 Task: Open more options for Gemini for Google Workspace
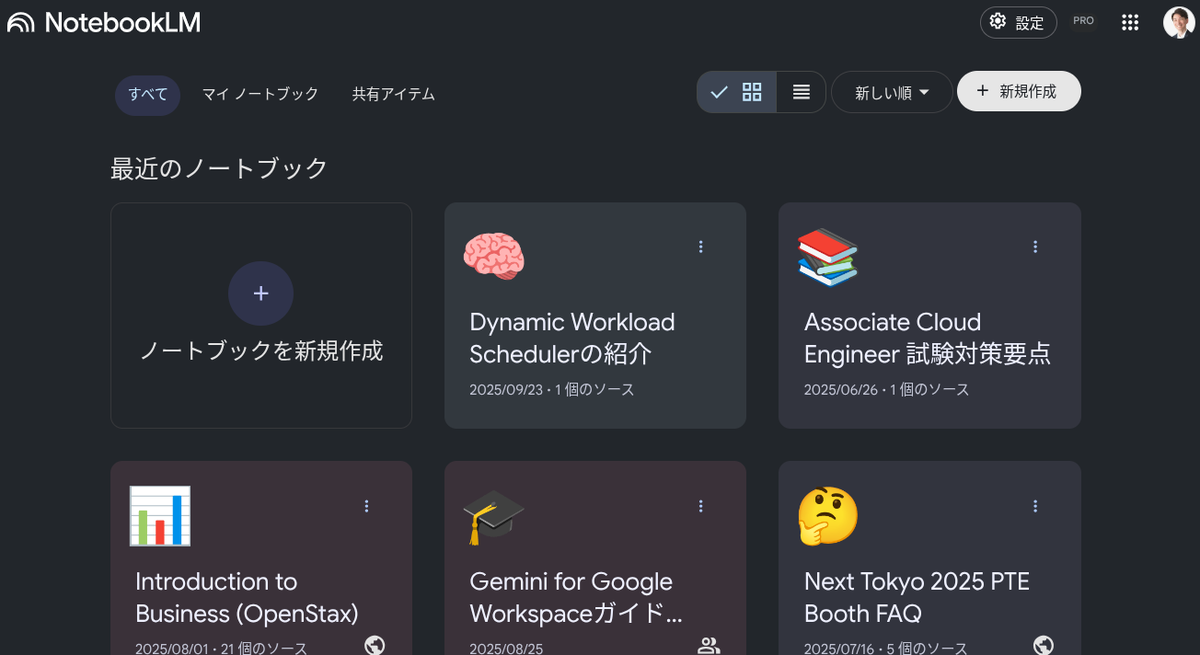pyautogui.click(x=701, y=506)
